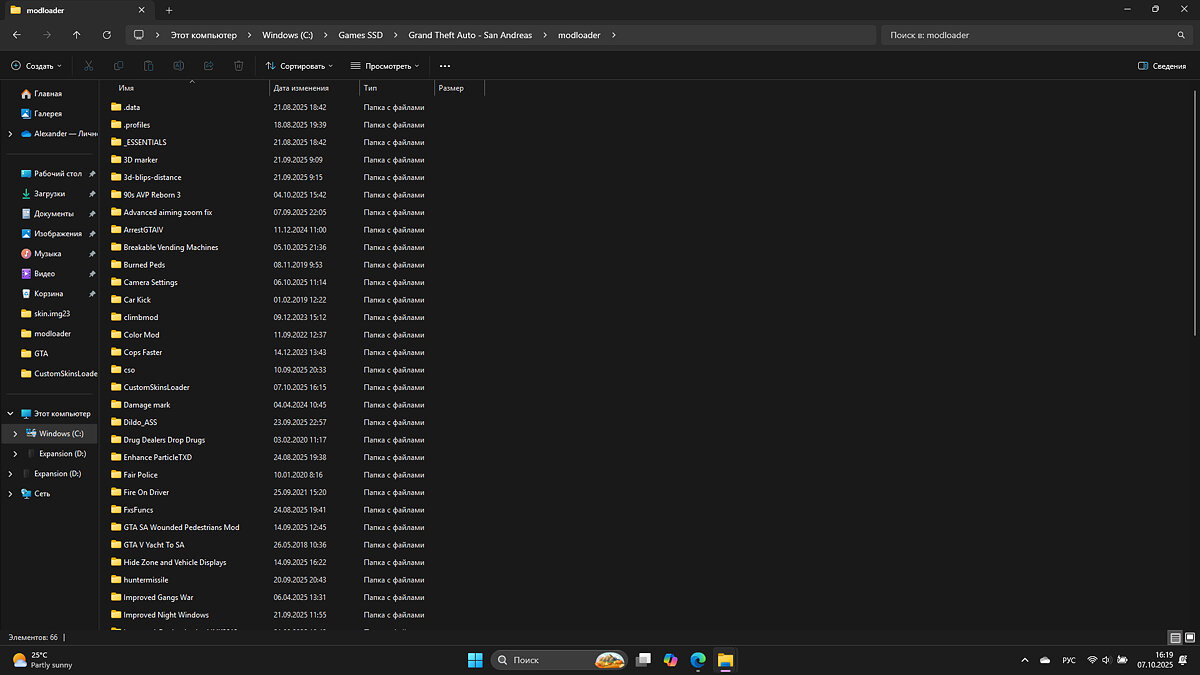
Task: Open Галерея in the sidebar
Action: pos(47,114)
